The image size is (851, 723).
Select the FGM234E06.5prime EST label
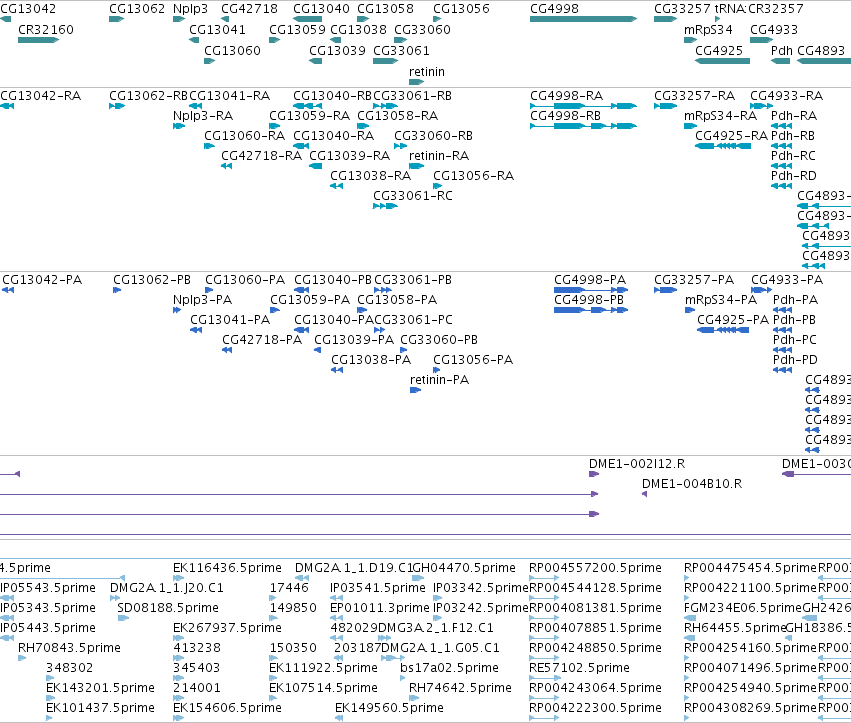[743, 608]
